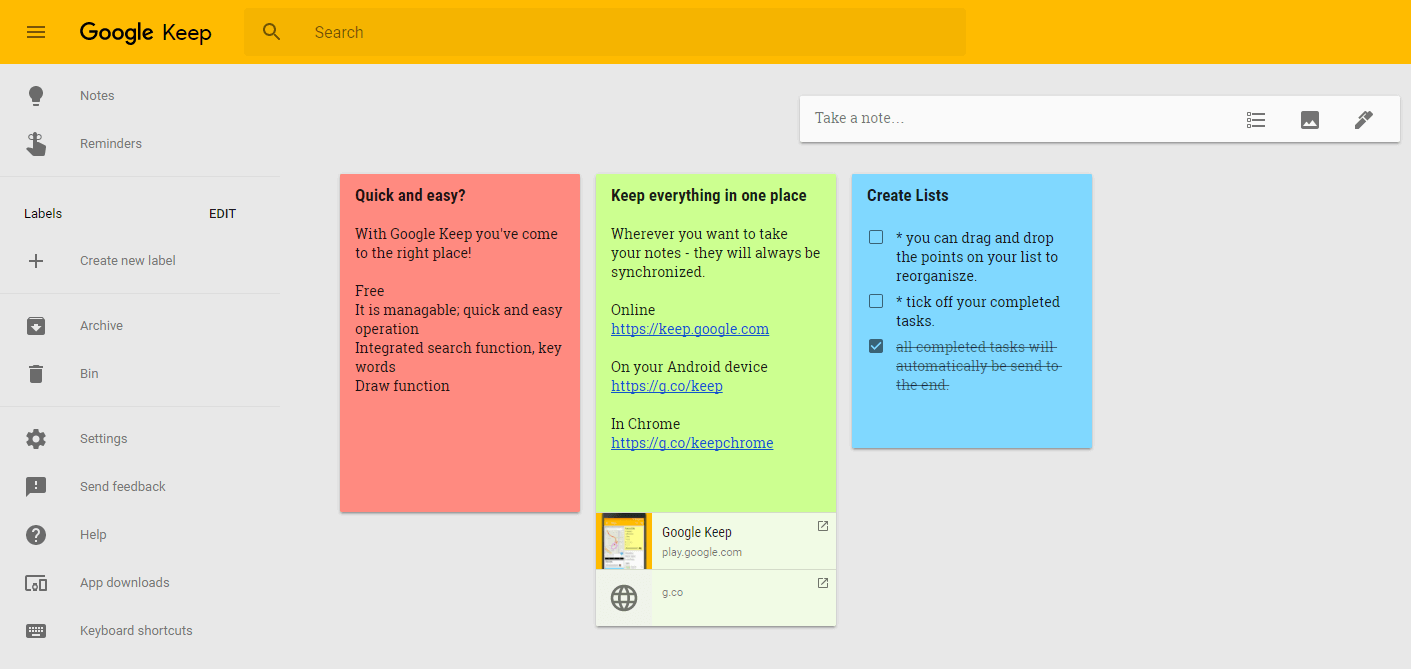Click the 'Labels' section heading
Image resolution: width=1411 pixels, height=669 pixels.
[43, 214]
